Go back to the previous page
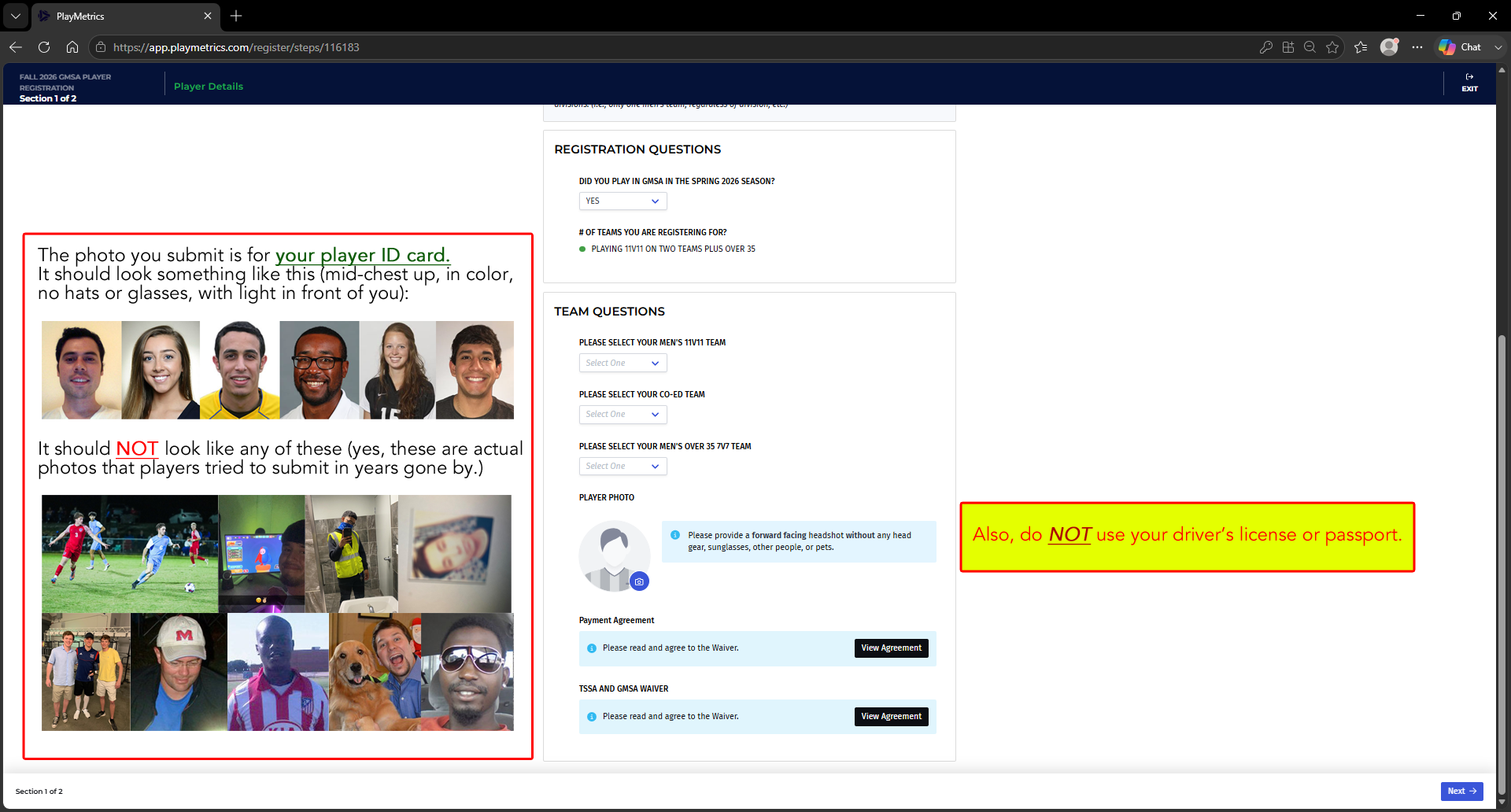Screen dimensions: 1511x812 (16, 47)
